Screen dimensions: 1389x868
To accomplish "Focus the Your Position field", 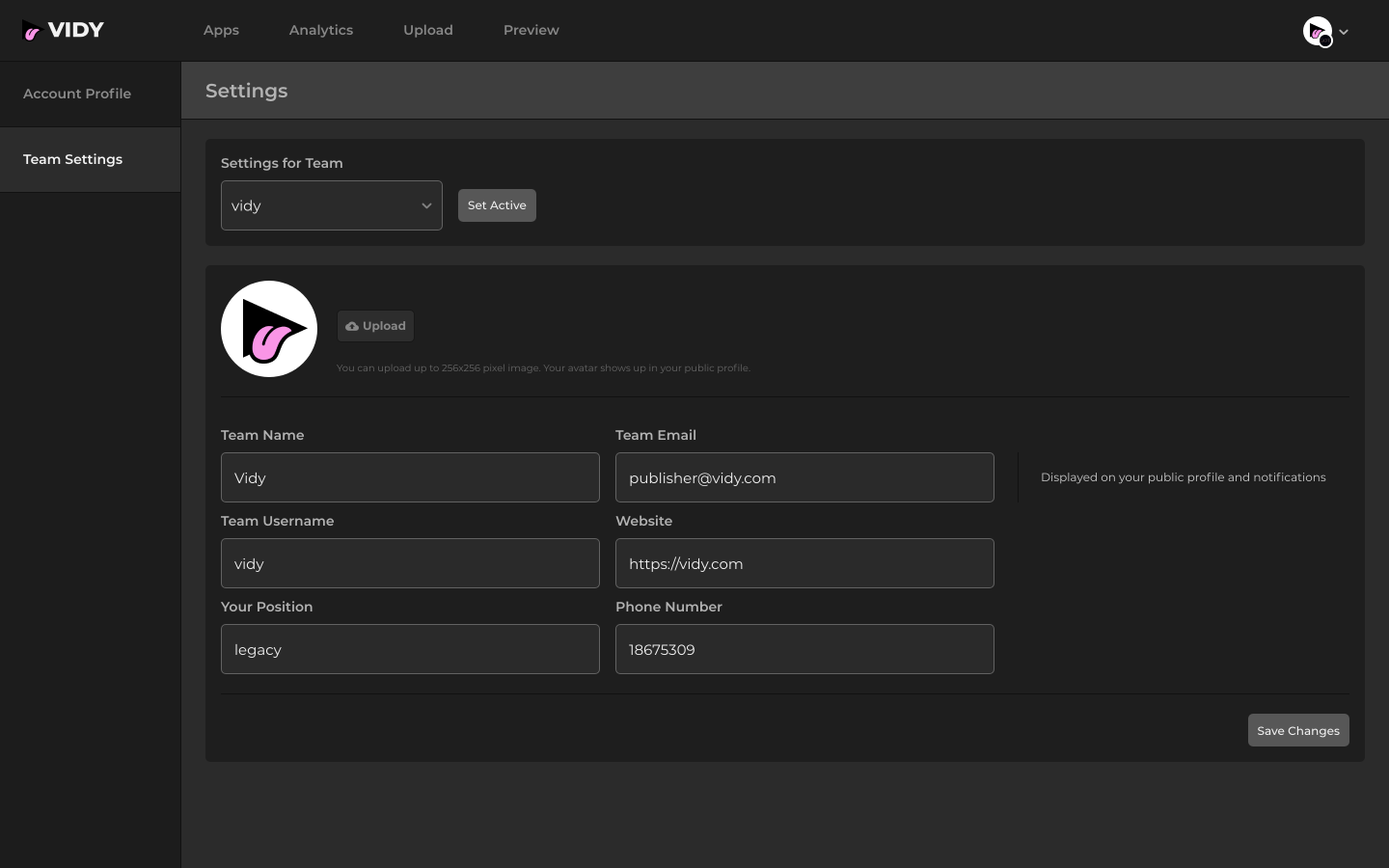I will point(410,649).
